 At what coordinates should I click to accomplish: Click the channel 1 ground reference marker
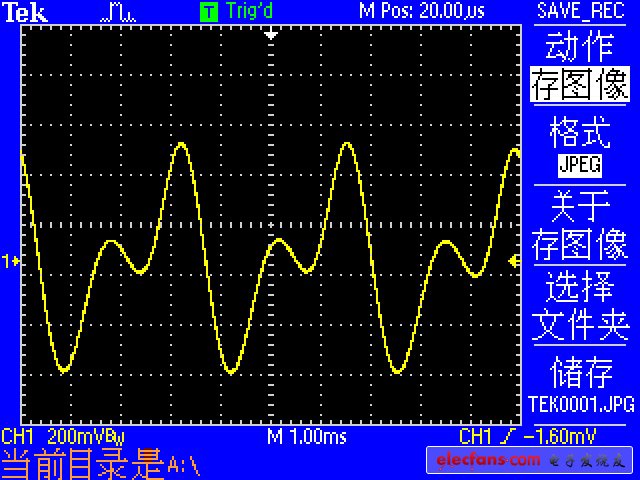pos(10,261)
